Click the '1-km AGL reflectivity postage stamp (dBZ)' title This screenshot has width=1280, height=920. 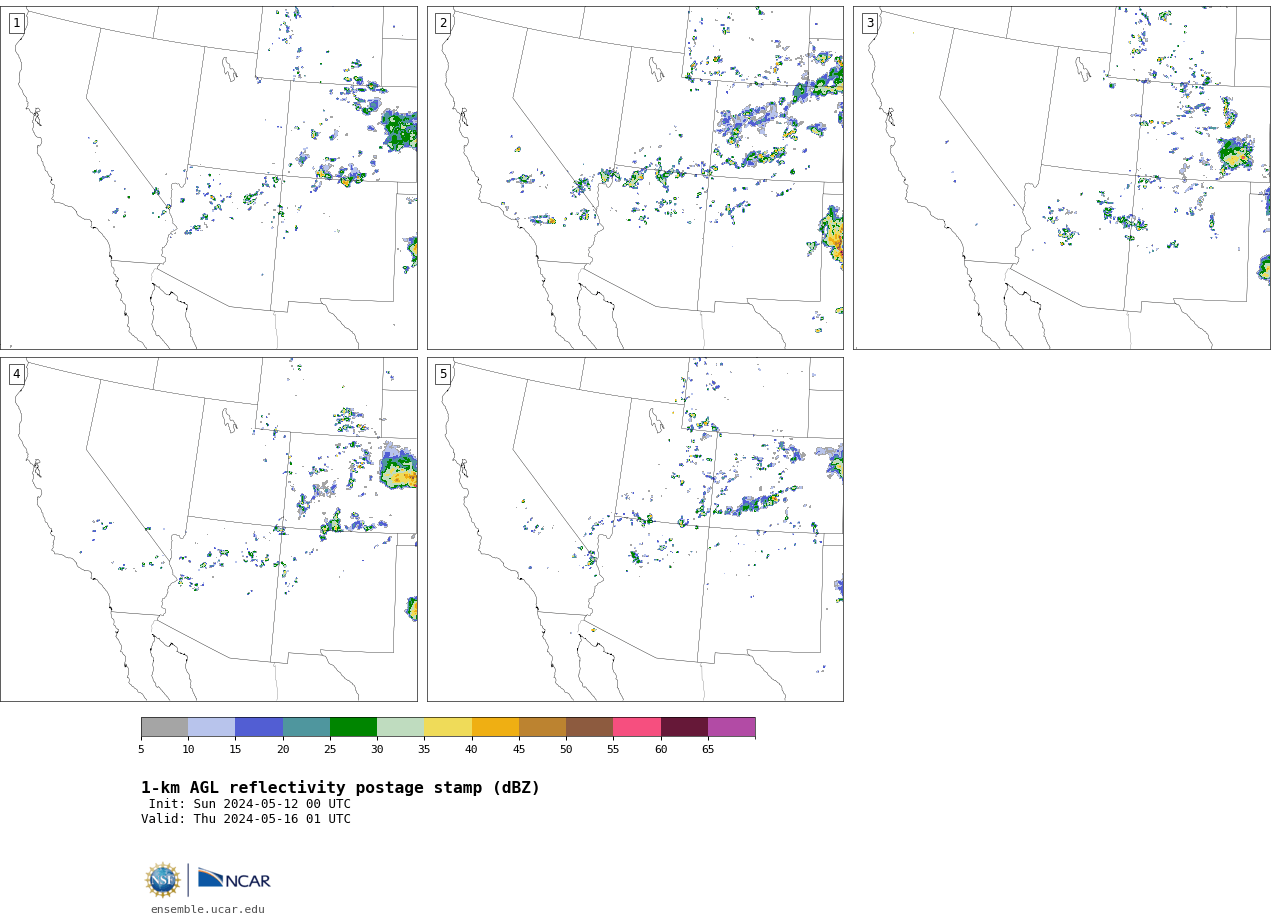point(340,788)
